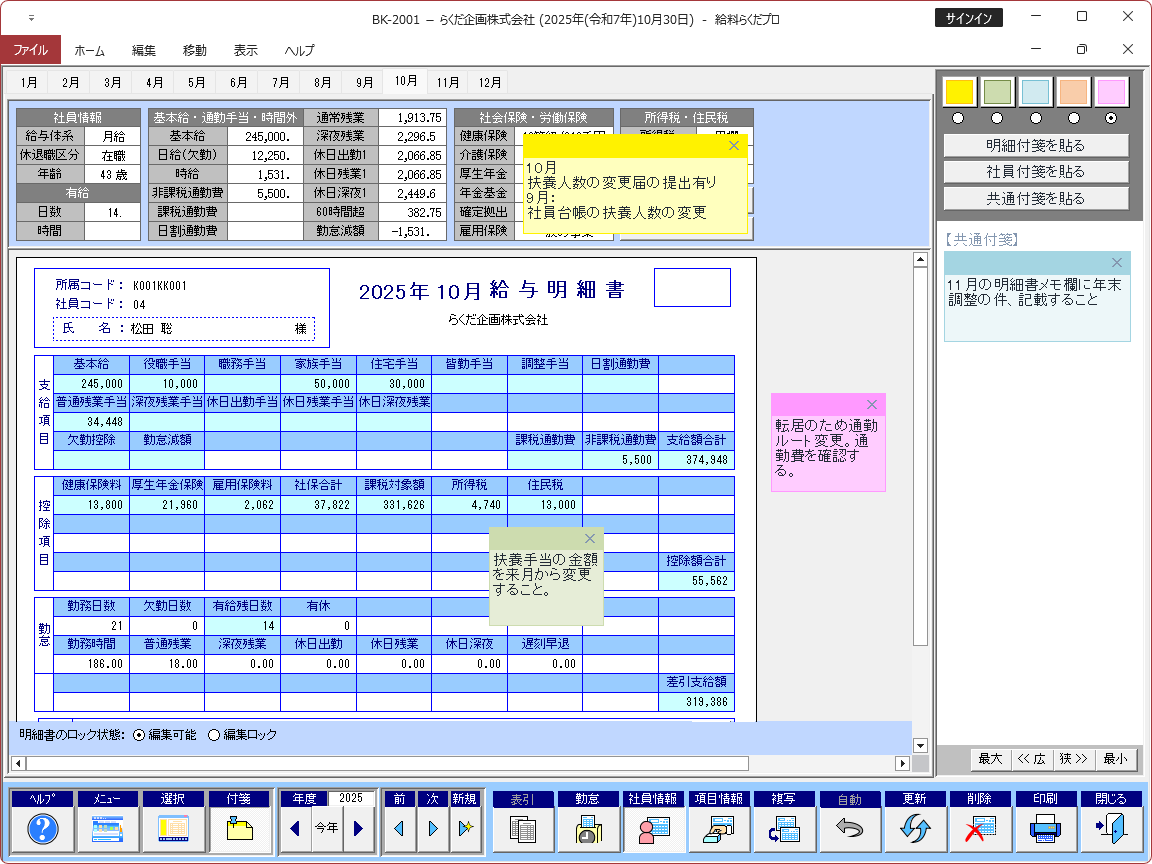Image resolution: width=1152 pixels, height=864 pixels.
Task: Go to previous fiscal year arrow
Action: point(295,829)
